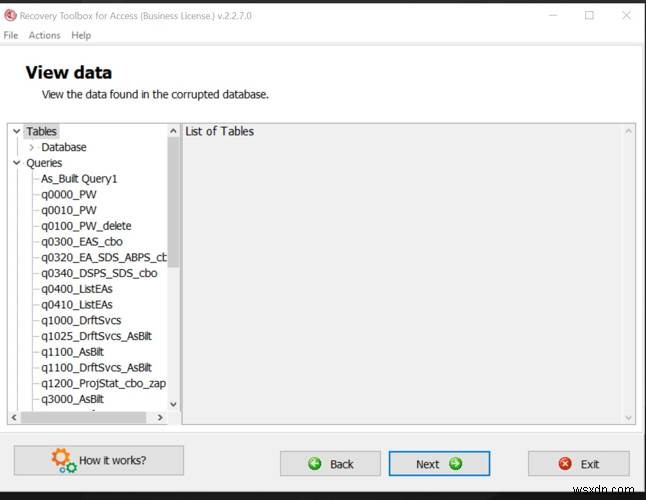The image size is (646, 500).
Task: Select the q0300_EAS_cbo query
Action: 82,241
